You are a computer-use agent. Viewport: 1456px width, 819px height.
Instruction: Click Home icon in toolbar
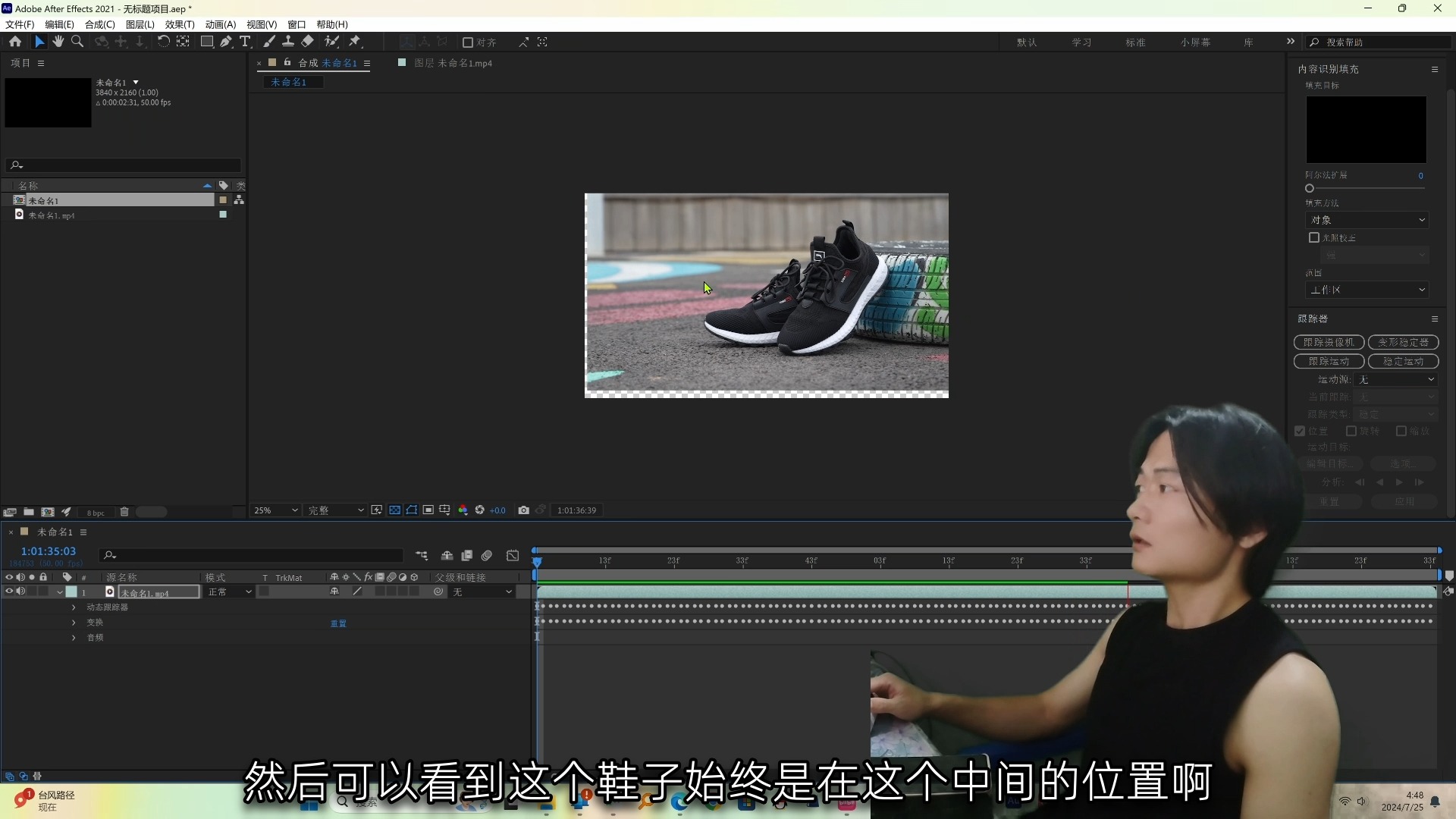tap(15, 42)
